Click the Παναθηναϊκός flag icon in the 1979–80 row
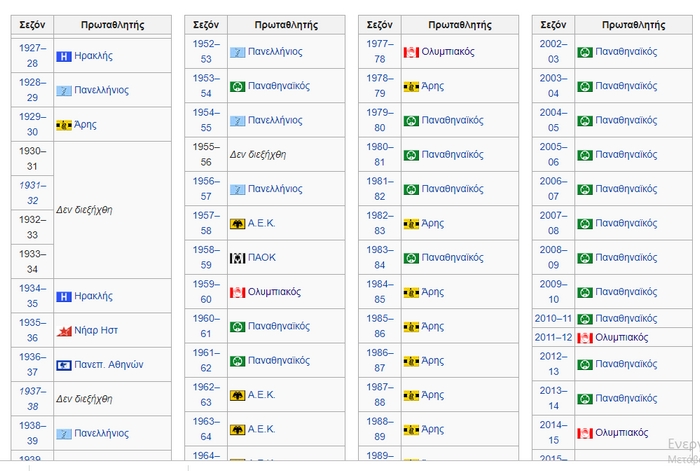This screenshot has width=700, height=471. [x=411, y=121]
